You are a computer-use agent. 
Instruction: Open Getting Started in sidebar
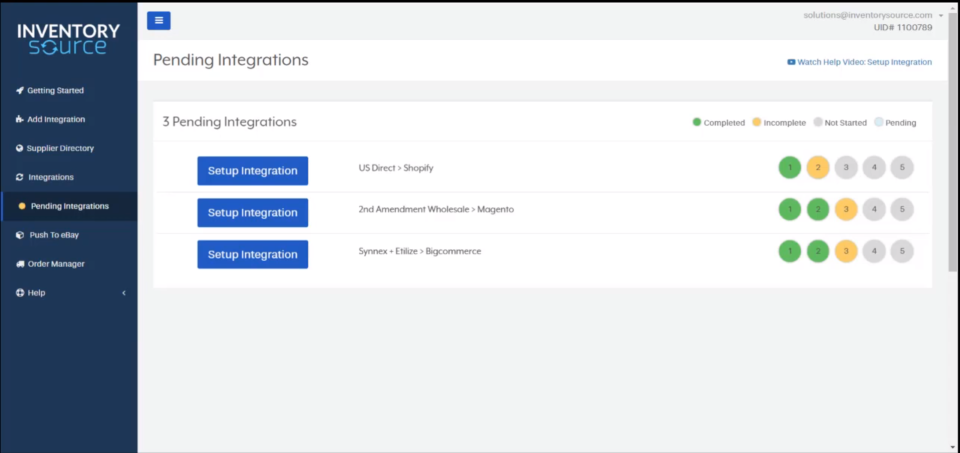tap(56, 91)
